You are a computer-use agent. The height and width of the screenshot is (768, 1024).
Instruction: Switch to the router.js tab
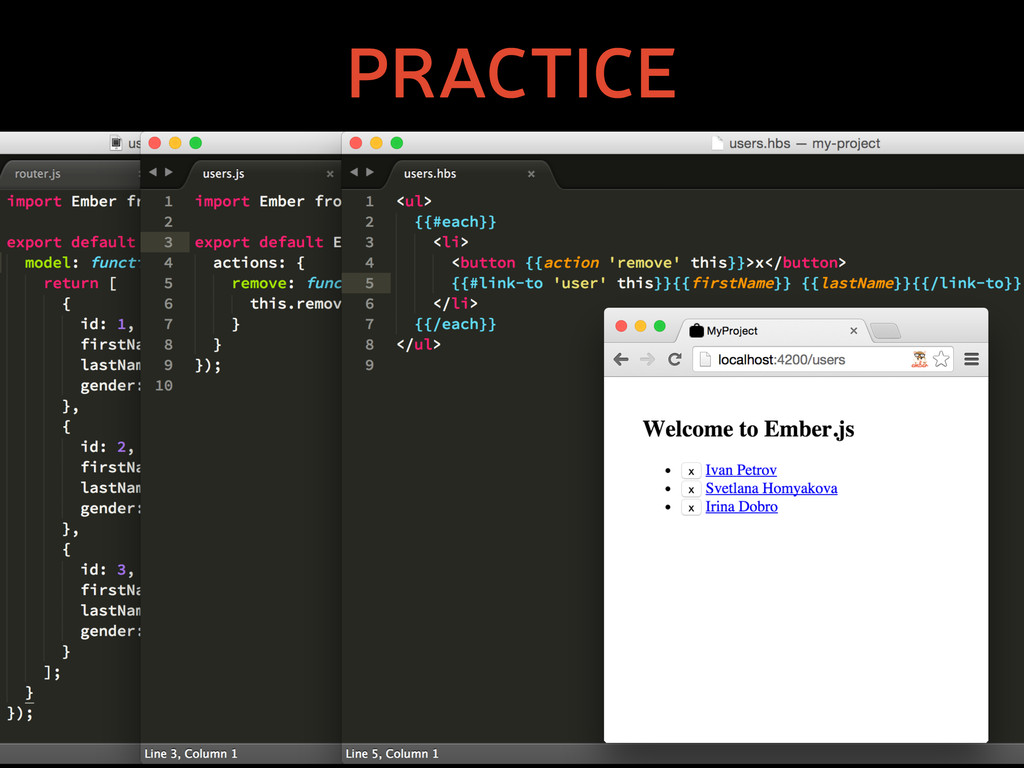[x=37, y=174]
